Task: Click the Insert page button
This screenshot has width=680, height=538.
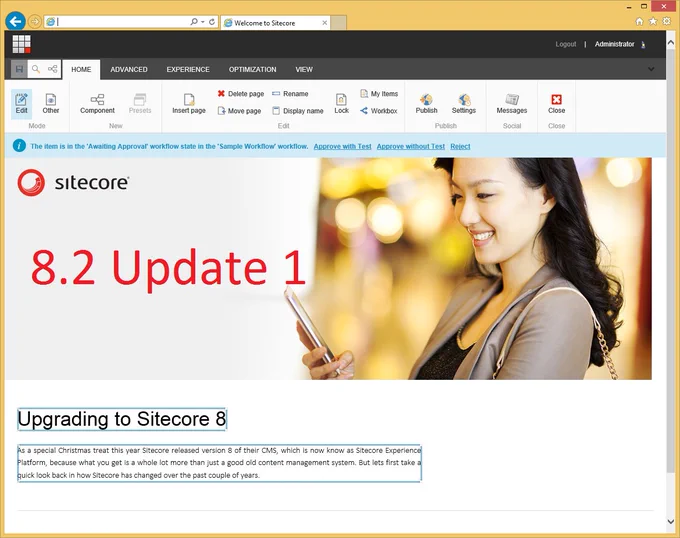Action: (189, 104)
